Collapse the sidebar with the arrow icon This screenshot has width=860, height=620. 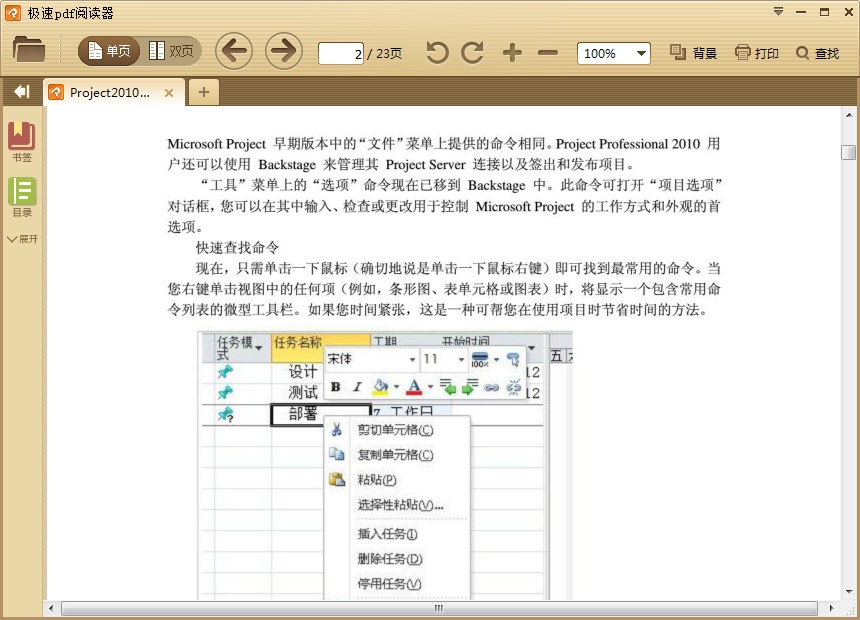coord(22,92)
